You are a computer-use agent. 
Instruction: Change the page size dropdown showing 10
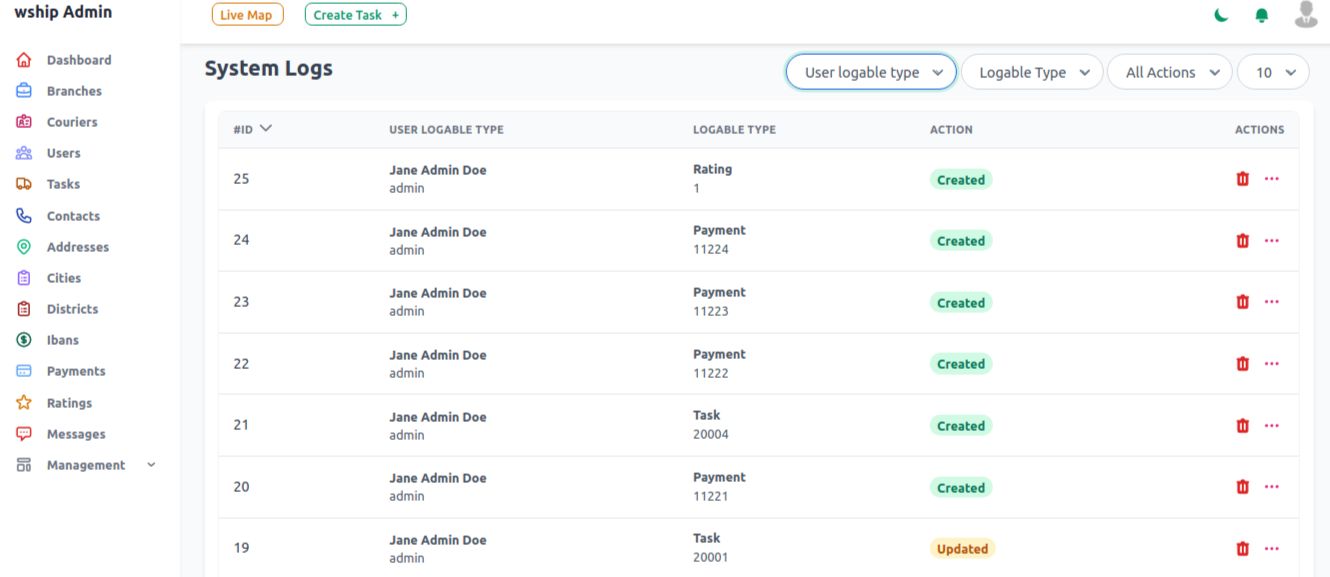coord(1273,72)
